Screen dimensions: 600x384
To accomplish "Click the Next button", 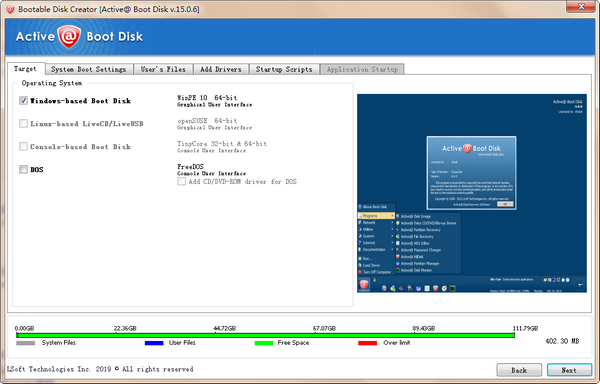I will coord(569,370).
